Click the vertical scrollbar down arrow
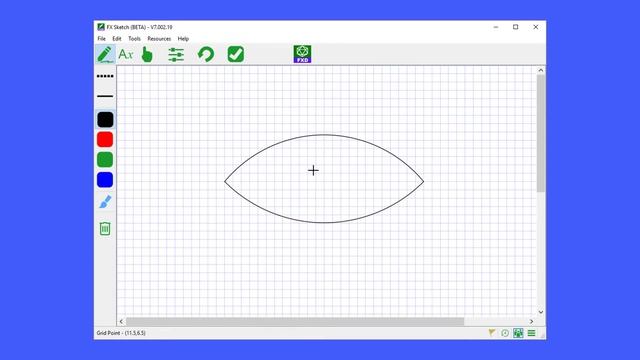This screenshot has width=640, height=360. [x=541, y=312]
